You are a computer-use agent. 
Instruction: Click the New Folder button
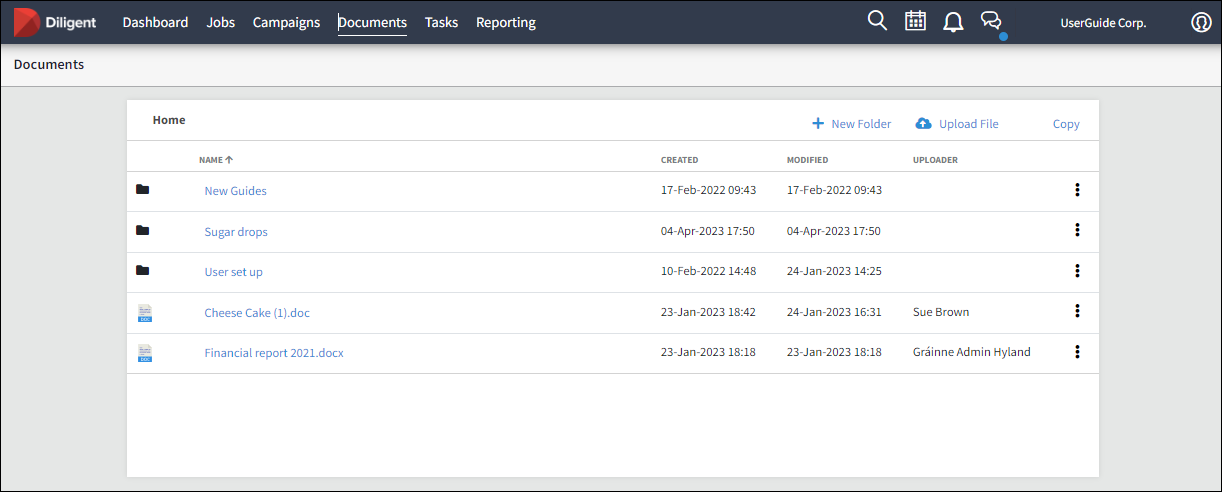click(x=851, y=124)
